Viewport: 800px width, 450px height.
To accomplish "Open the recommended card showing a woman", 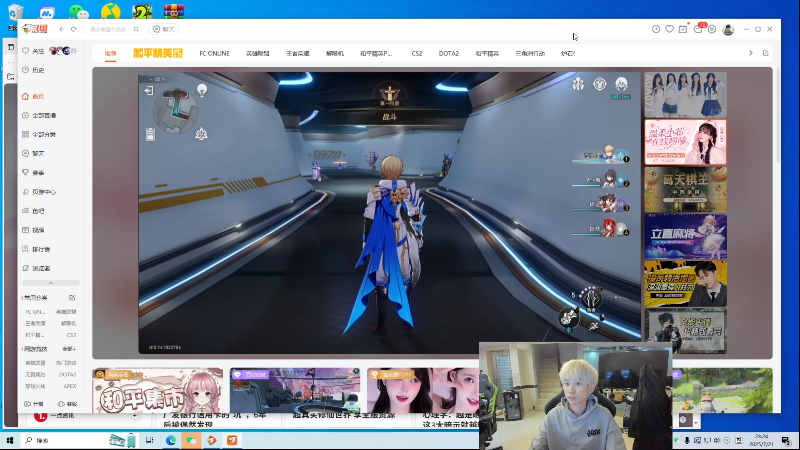I will (423, 391).
